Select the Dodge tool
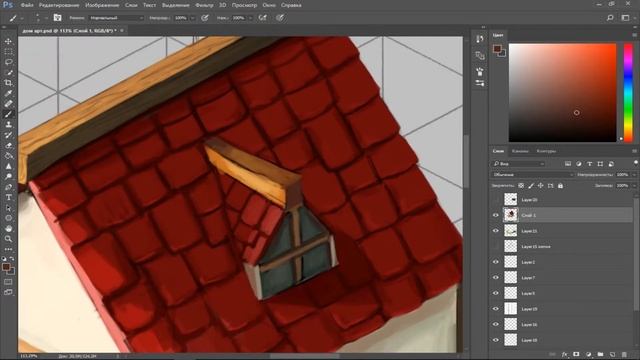This screenshot has width=640, height=360. 8,177
